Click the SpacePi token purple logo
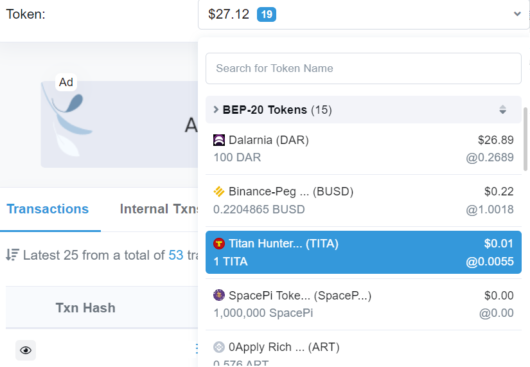This screenshot has height=367, width=530. pyautogui.click(x=219, y=295)
